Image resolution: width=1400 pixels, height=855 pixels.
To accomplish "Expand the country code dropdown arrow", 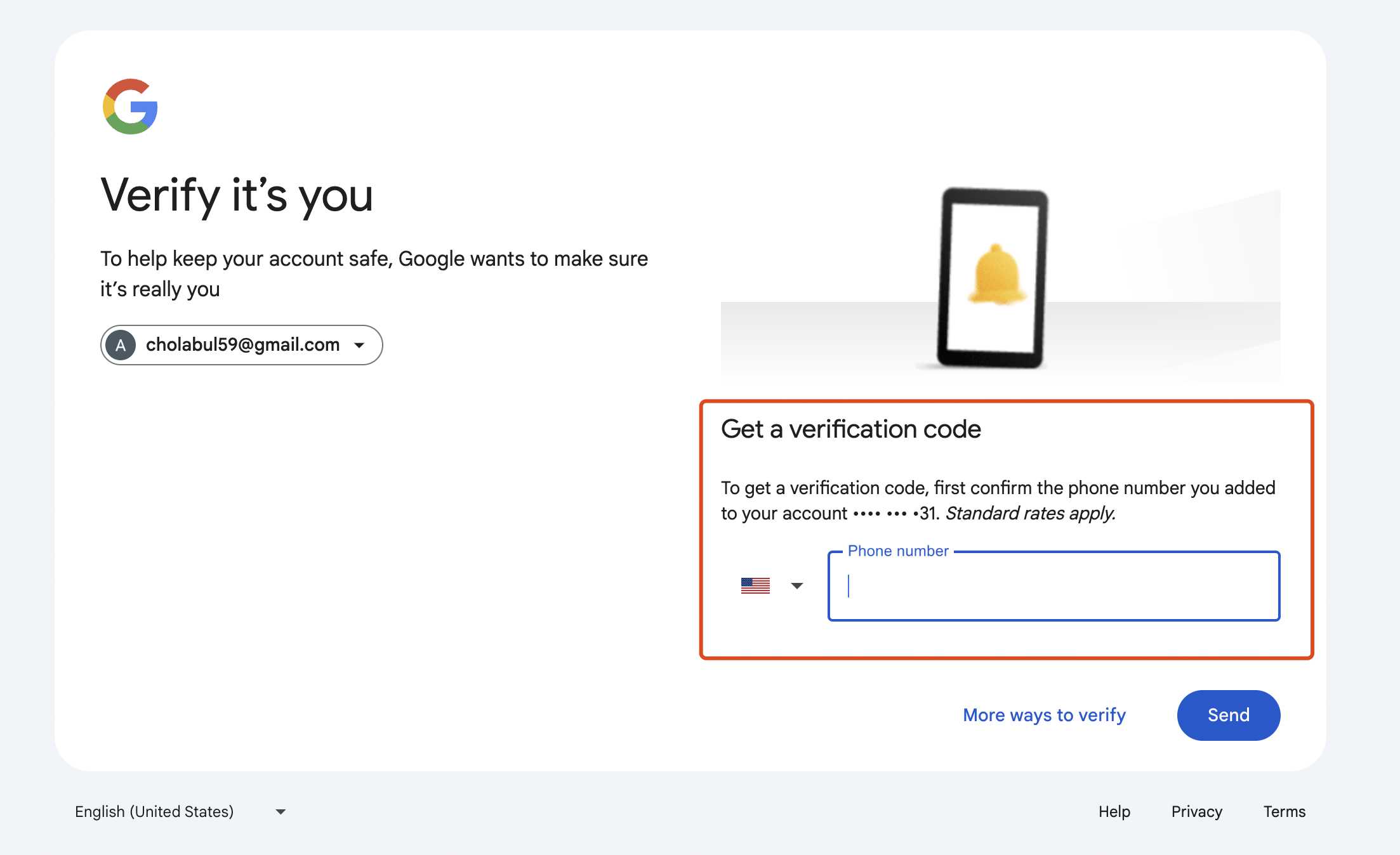I will pos(797,585).
